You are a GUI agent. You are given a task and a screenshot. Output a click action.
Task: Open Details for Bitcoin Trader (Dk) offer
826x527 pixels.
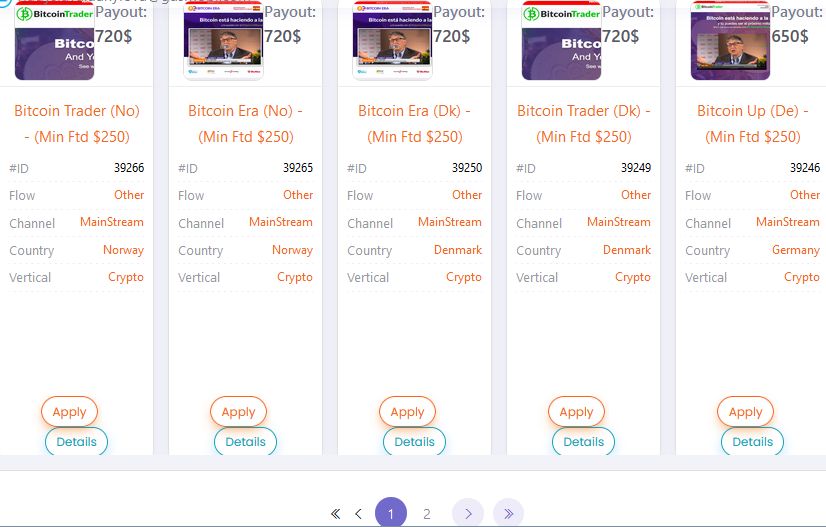pyautogui.click(x=583, y=442)
